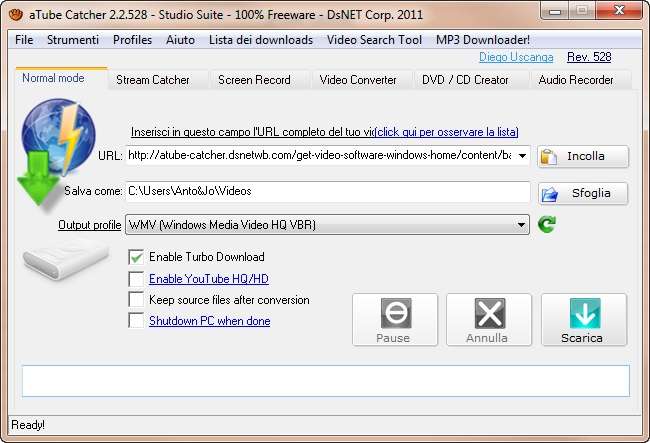This screenshot has width=650, height=443.
Task: Open the DVD / CD Creator tab
Action: (464, 80)
